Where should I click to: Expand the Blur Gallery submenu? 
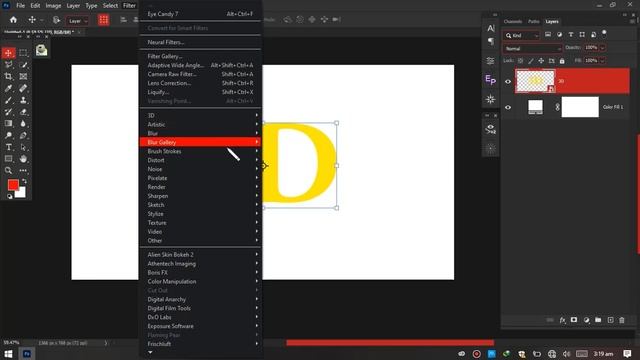coord(200,142)
